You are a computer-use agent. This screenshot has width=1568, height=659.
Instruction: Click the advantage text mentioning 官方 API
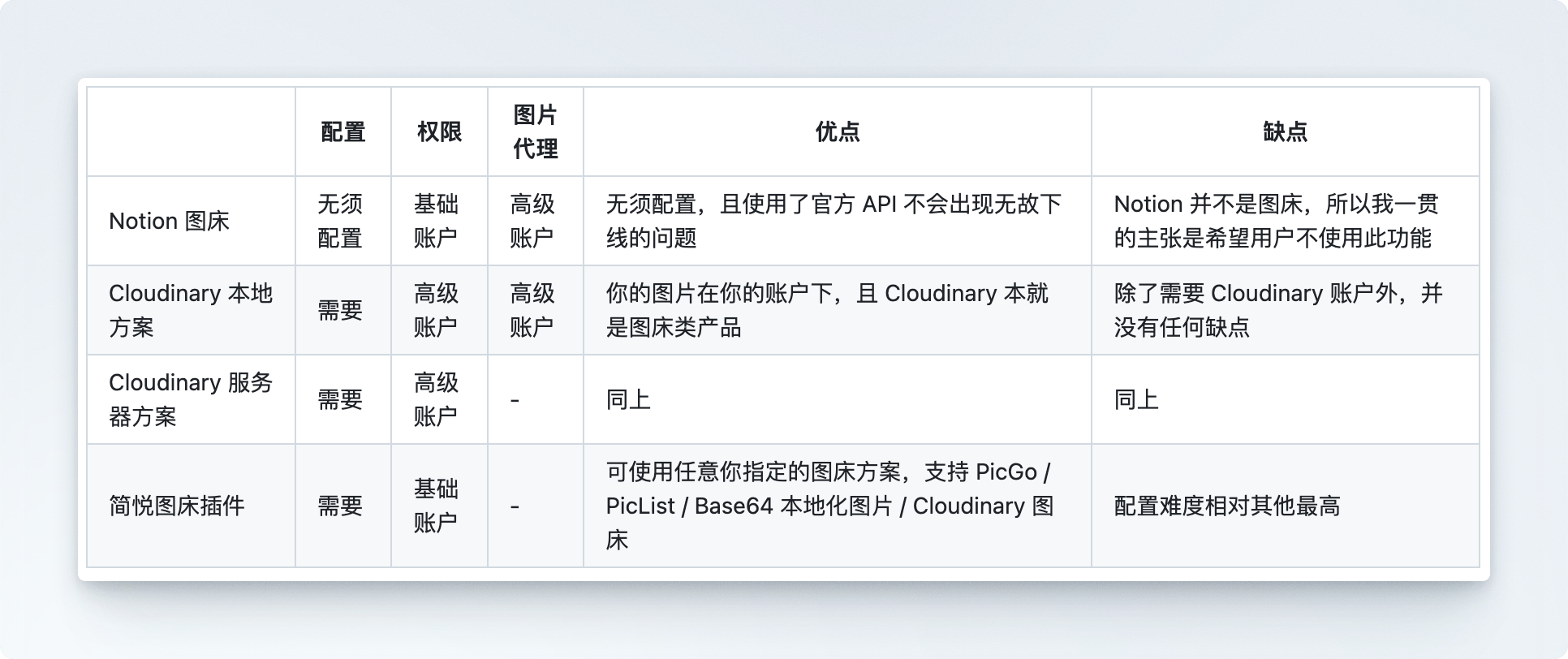coord(834,221)
